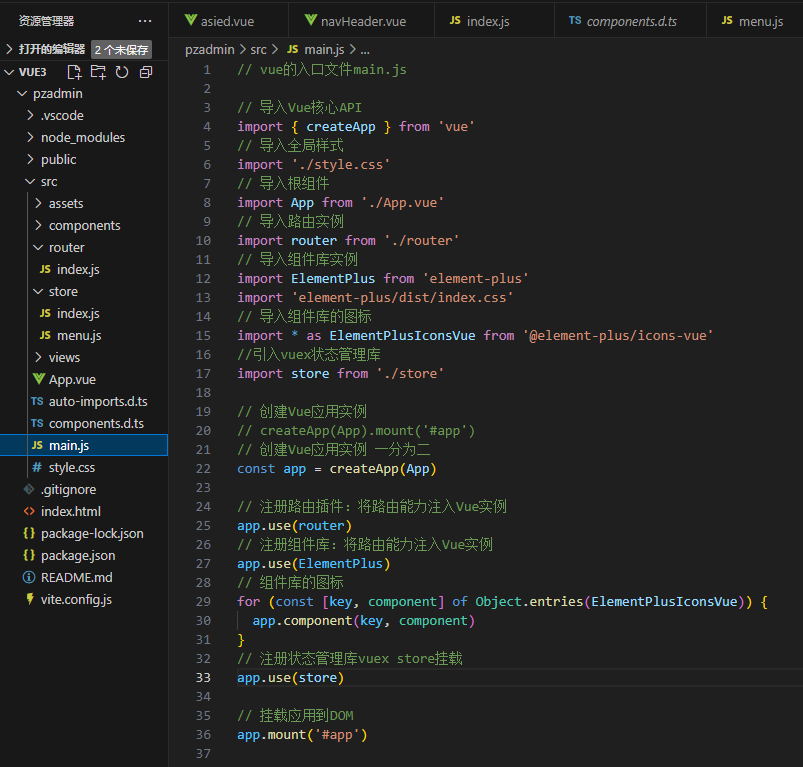Refresh the explorer with the refresh icon

coord(122,72)
